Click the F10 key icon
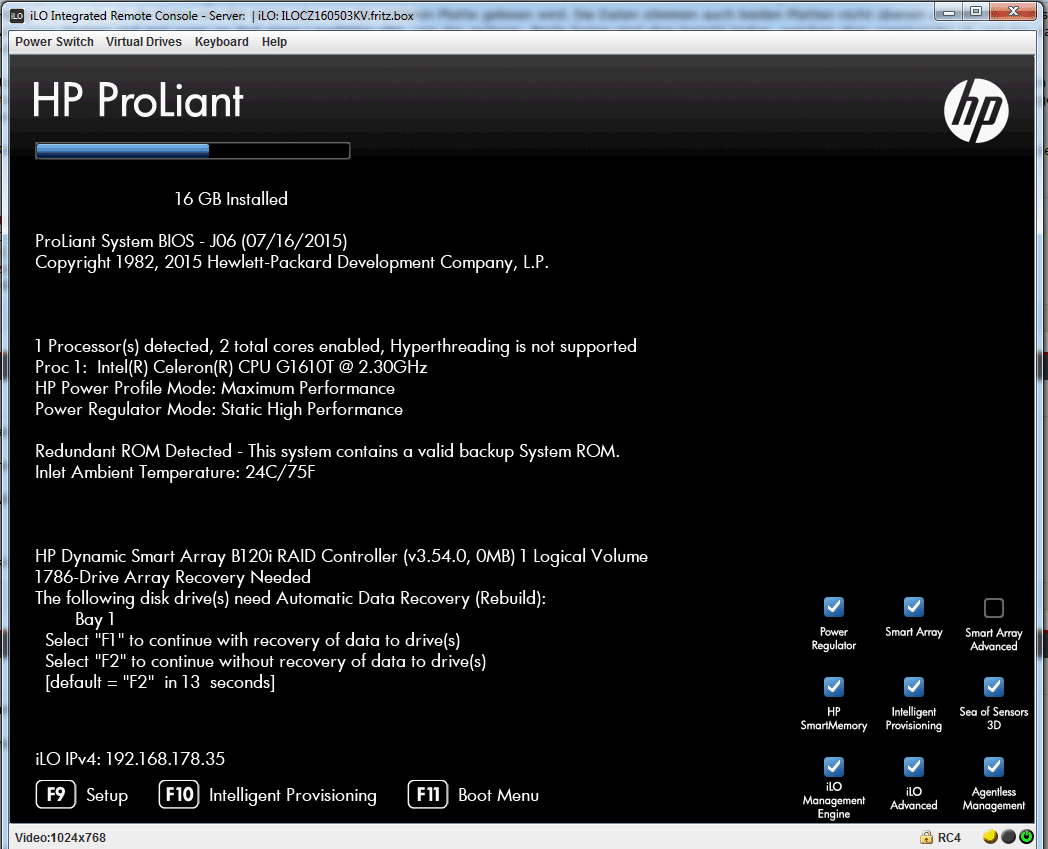Viewport: 1048px width, 849px height. pos(178,794)
